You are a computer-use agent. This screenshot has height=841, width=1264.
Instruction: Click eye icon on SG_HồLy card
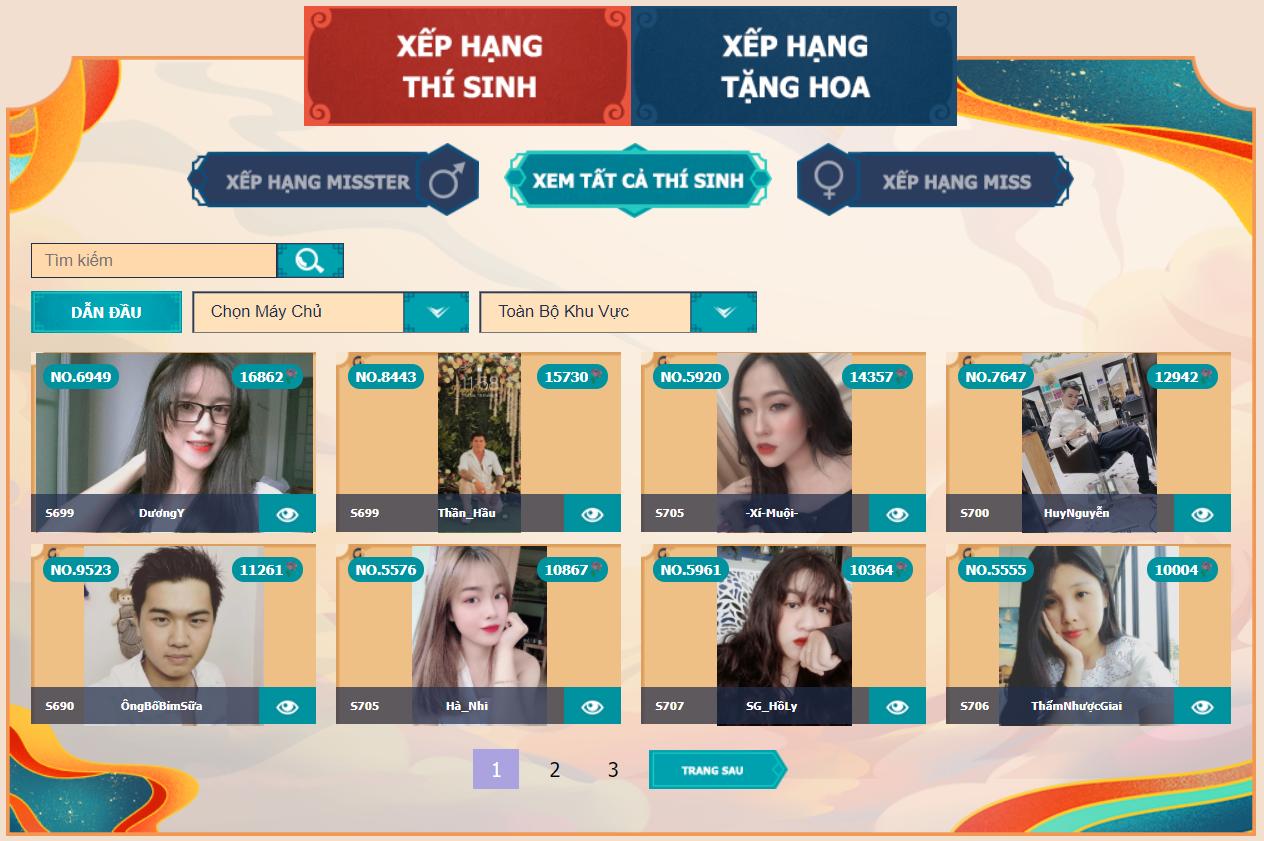point(897,706)
